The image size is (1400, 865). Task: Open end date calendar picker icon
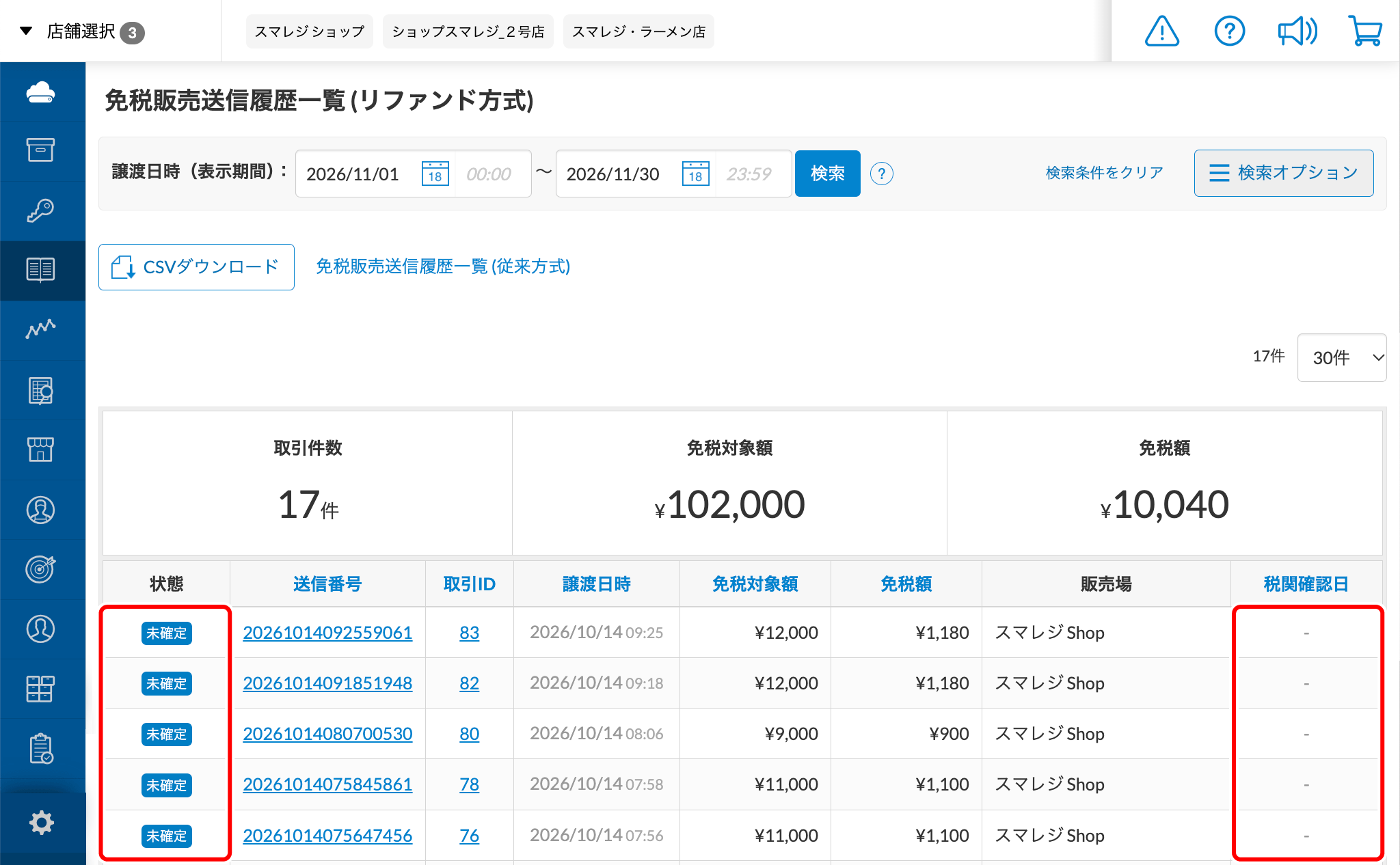pos(696,174)
